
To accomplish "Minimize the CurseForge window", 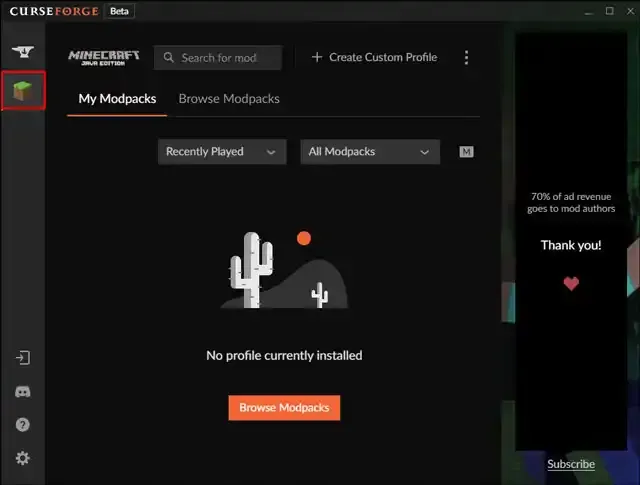I will click(x=589, y=11).
